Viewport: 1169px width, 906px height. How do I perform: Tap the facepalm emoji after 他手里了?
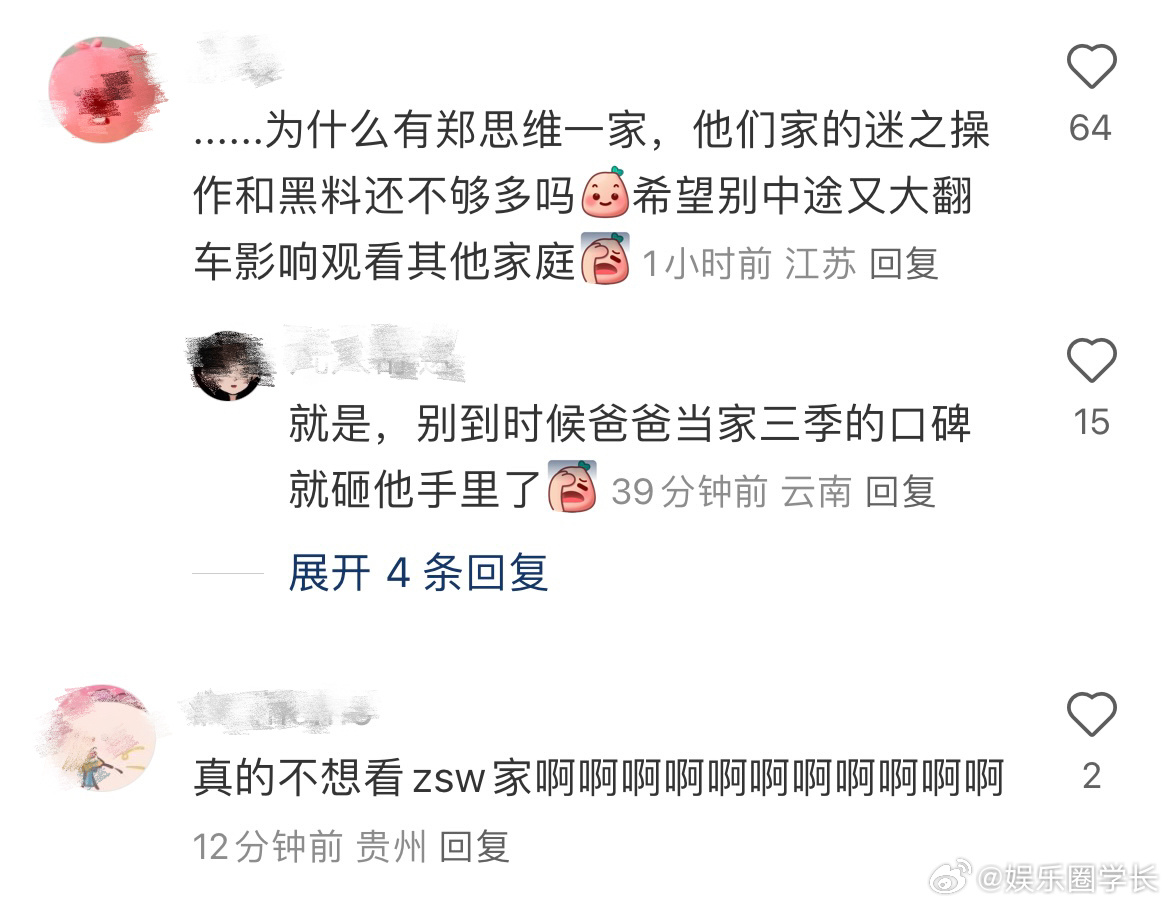[572, 486]
